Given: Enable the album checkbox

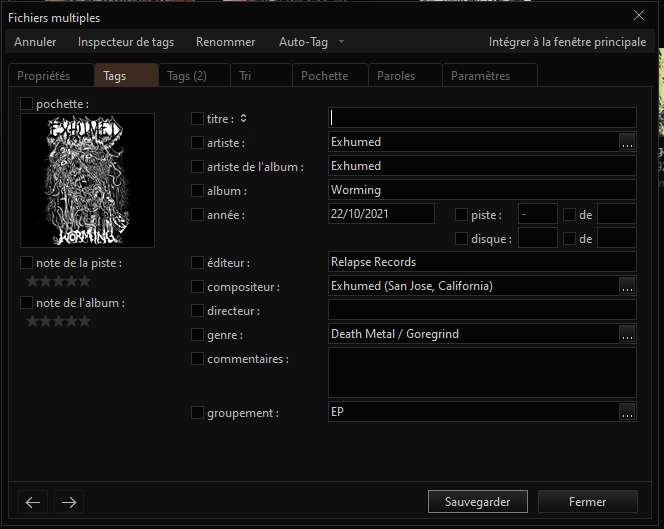Looking at the screenshot, I should pyautogui.click(x=197, y=191).
